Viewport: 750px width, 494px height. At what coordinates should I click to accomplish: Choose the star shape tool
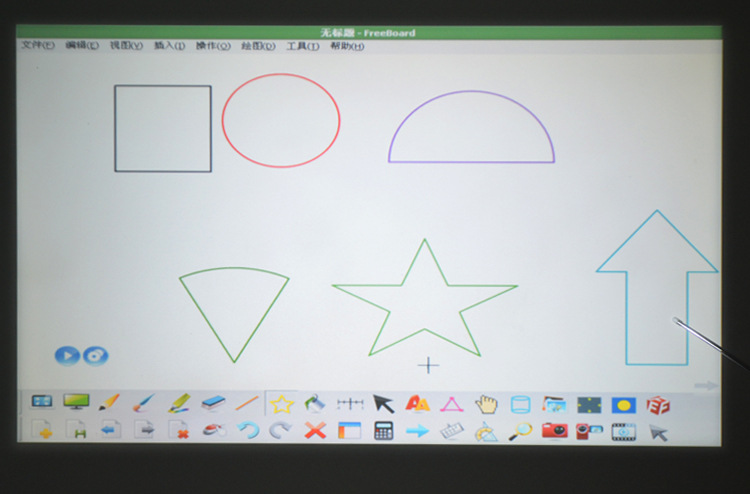pyautogui.click(x=282, y=404)
